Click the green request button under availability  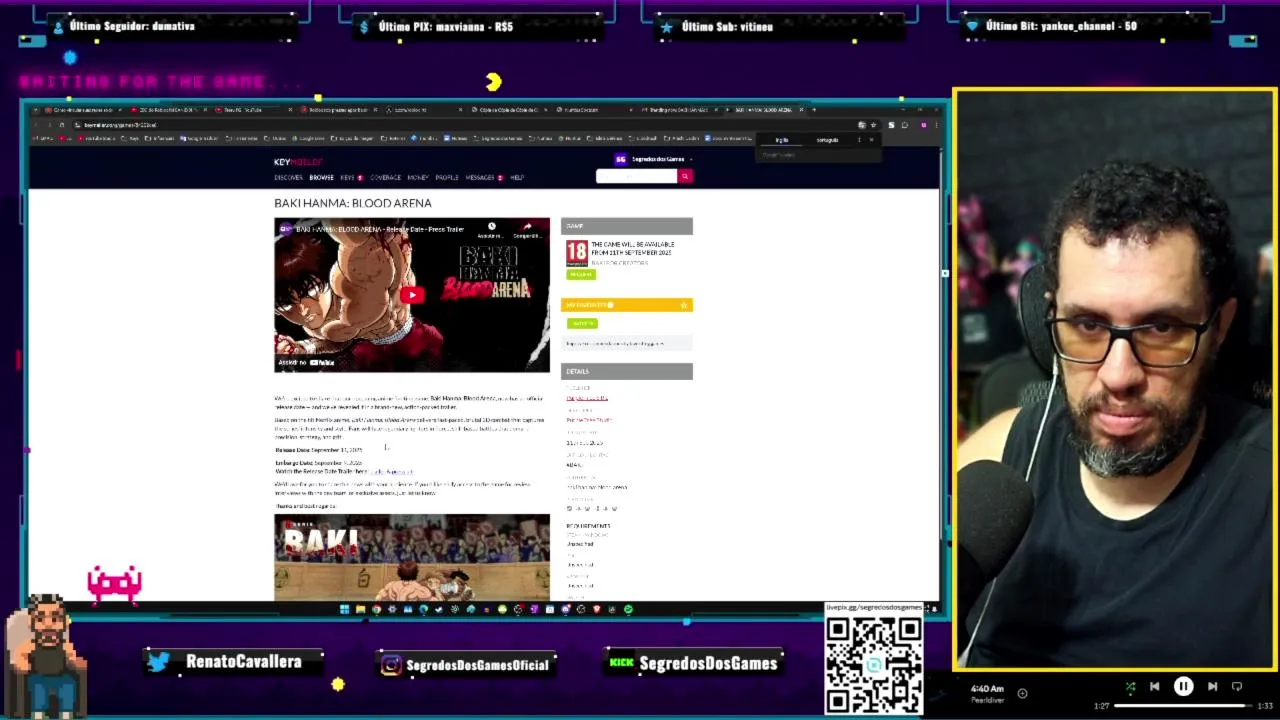[580, 274]
